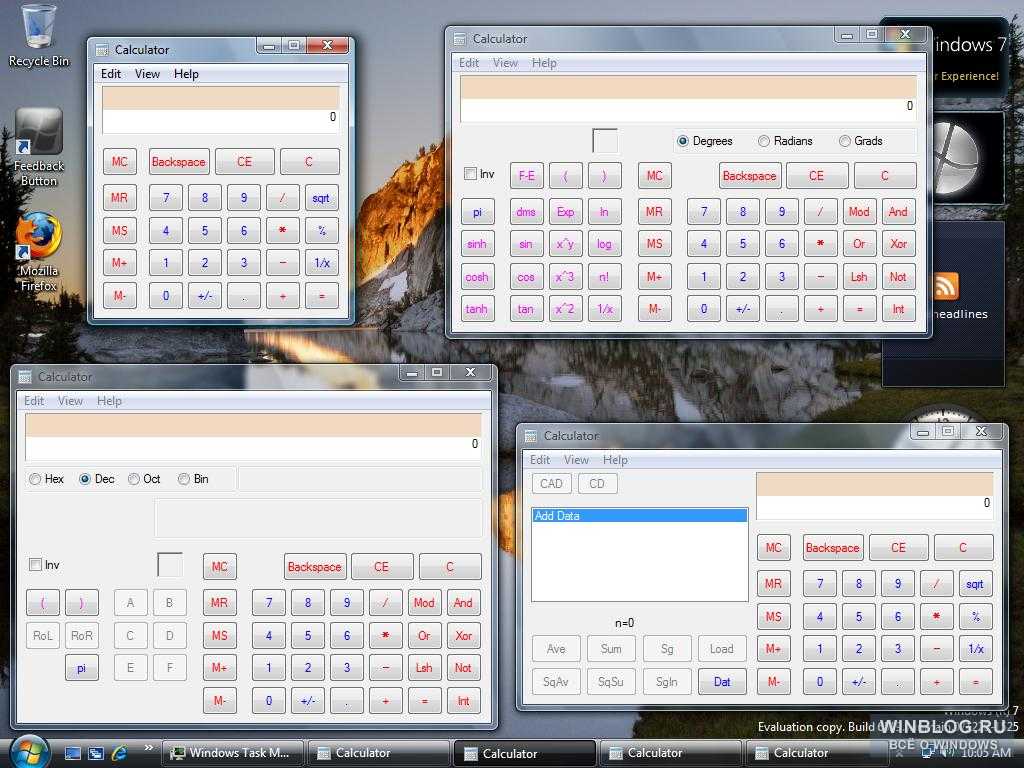Click the log button
Screen dimensions: 1024x768
click(605, 244)
